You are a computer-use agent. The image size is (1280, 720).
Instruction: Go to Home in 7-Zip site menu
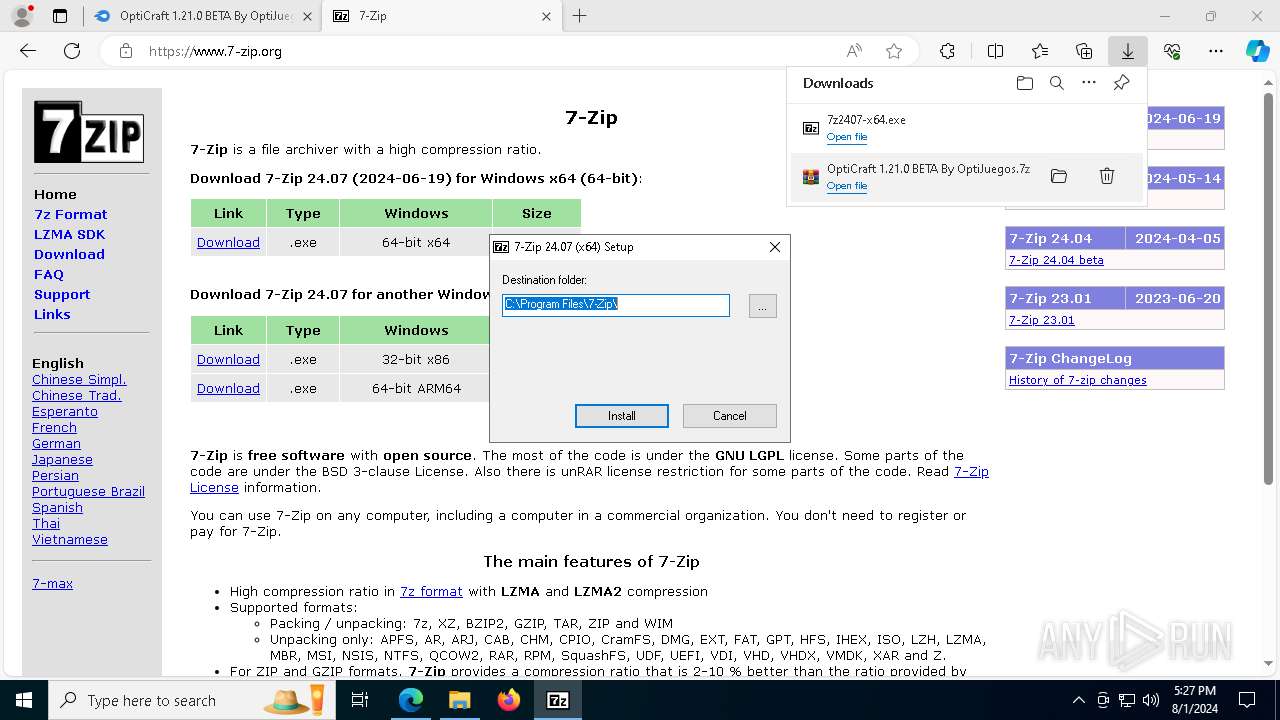(x=55, y=194)
